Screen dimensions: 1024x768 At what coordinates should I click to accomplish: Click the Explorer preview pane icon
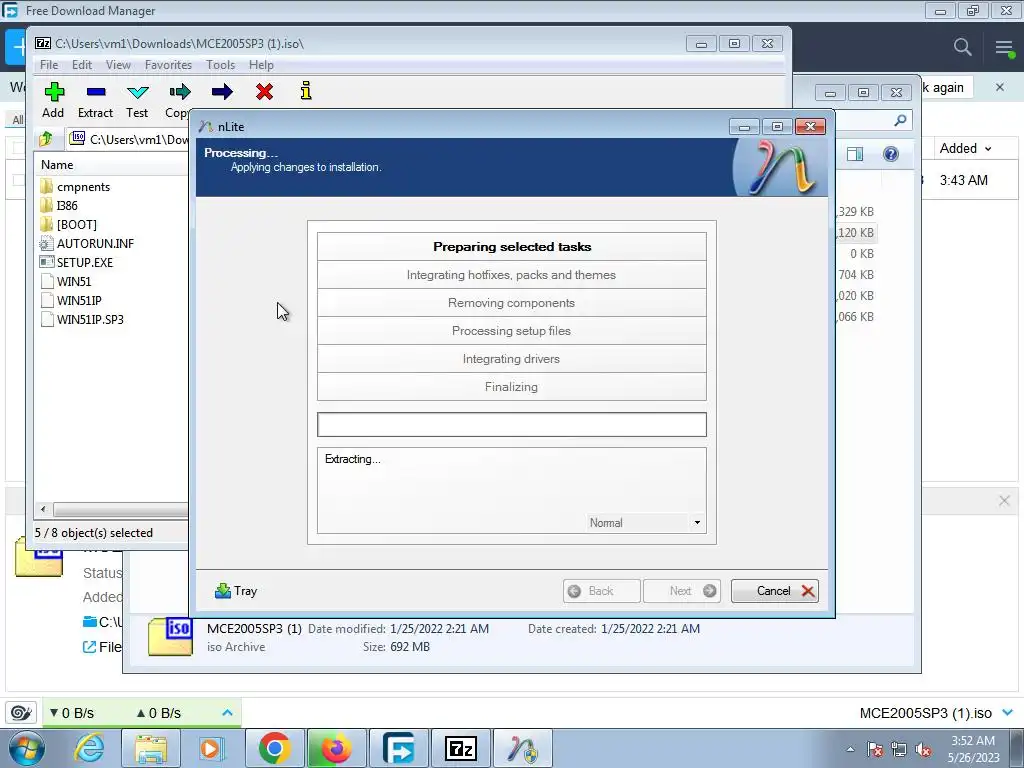(855, 154)
